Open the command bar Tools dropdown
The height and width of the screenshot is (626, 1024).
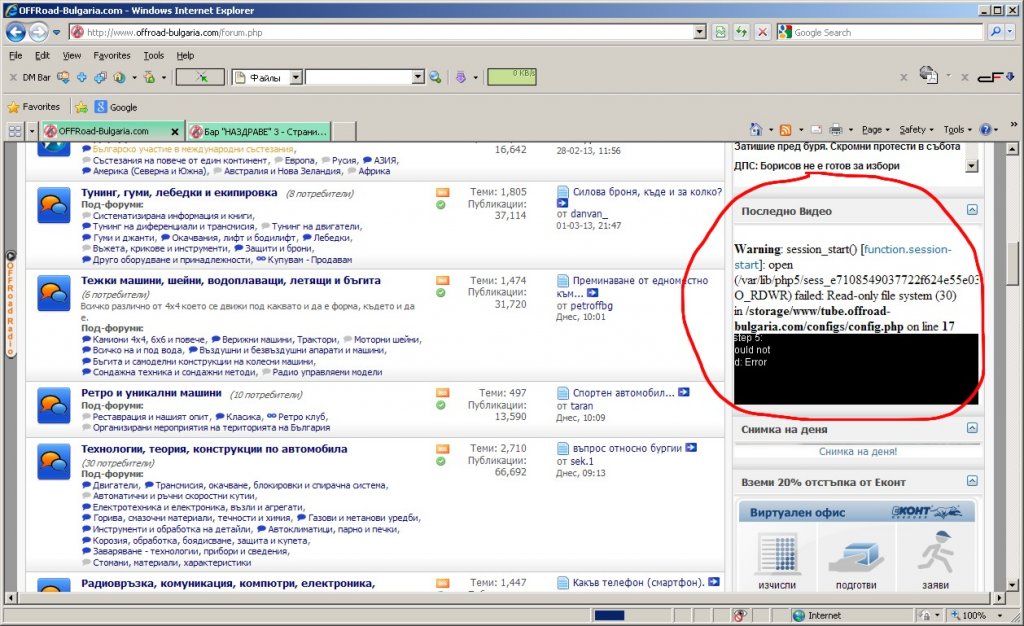[957, 129]
